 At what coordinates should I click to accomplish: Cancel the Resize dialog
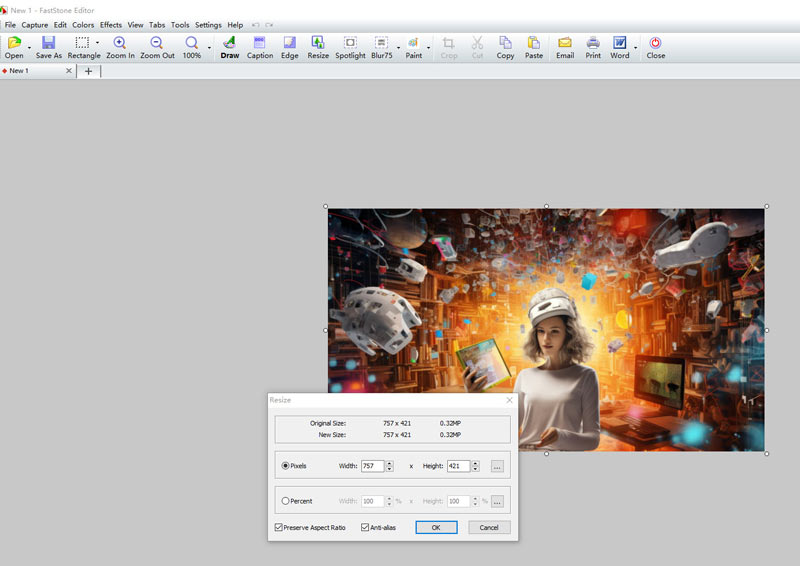[489, 527]
